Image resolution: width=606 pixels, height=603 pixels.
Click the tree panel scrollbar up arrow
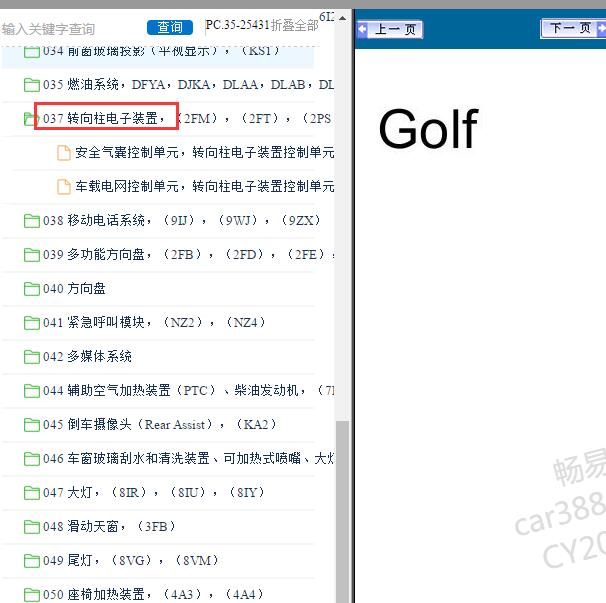342,18
